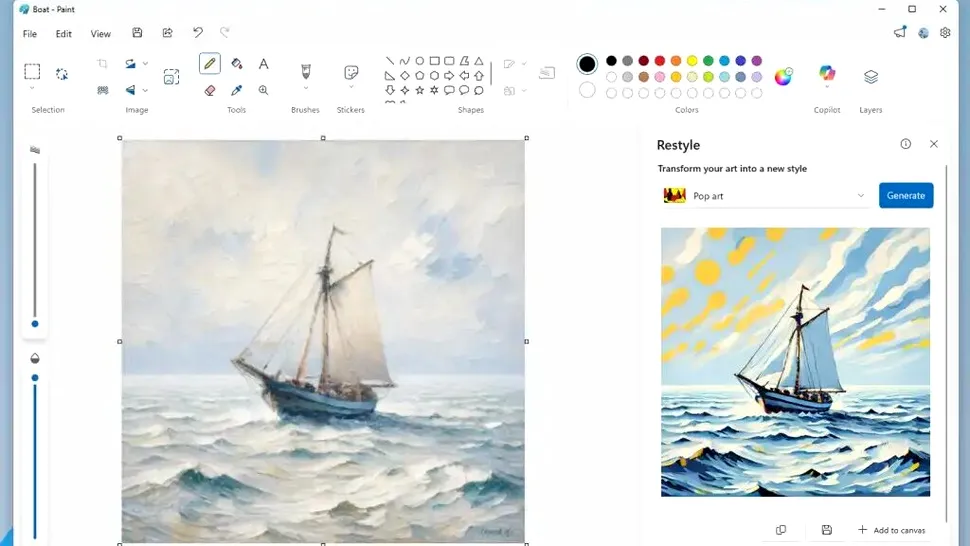Click the generated pop art boat preview
Viewport: 970px width, 546px height.
point(795,362)
